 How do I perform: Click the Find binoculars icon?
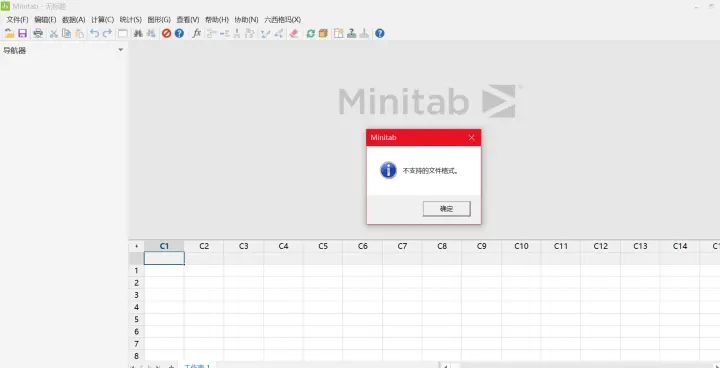click(138, 34)
